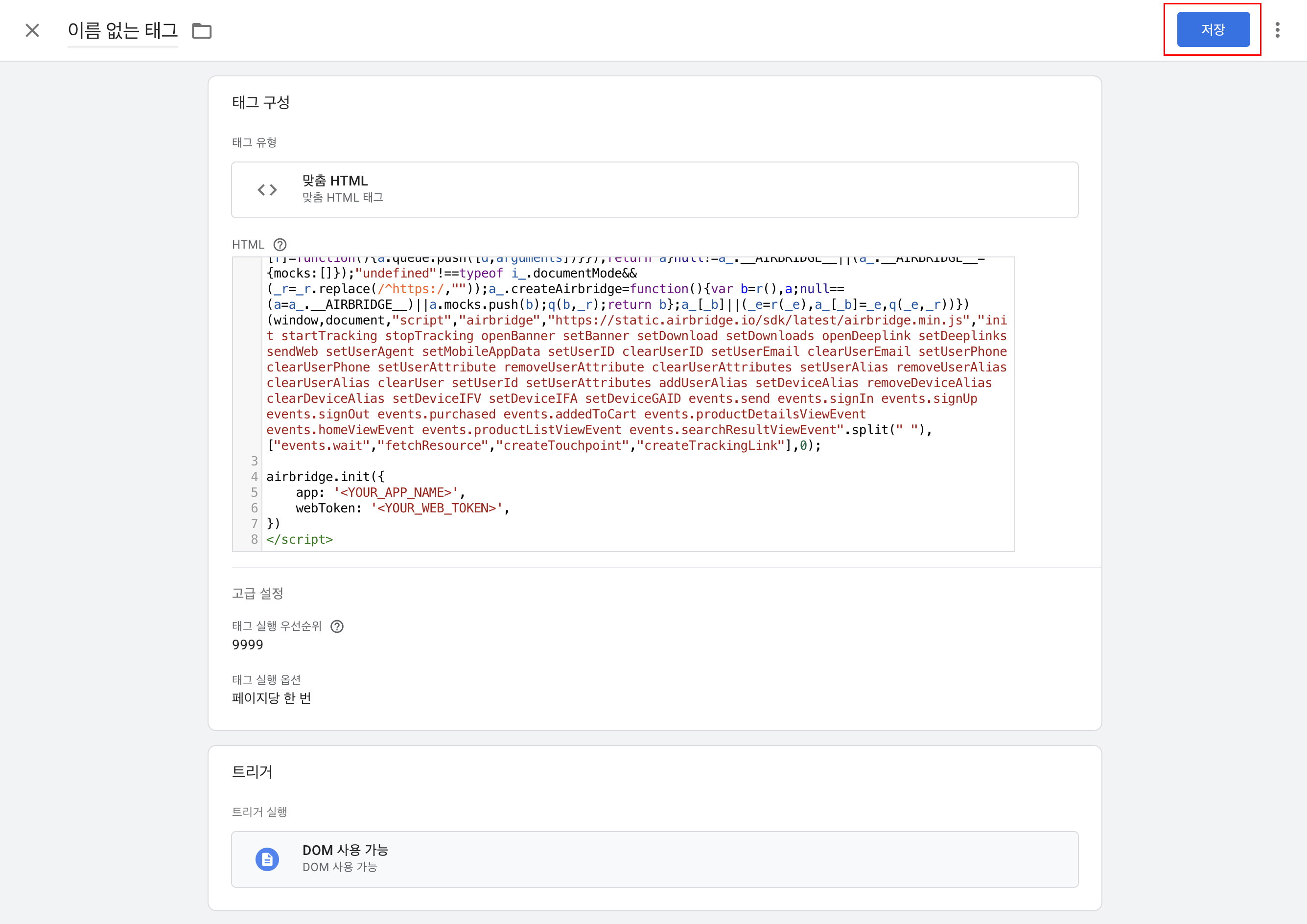Select the DOM 사용 가능 trigger row

coord(654,859)
